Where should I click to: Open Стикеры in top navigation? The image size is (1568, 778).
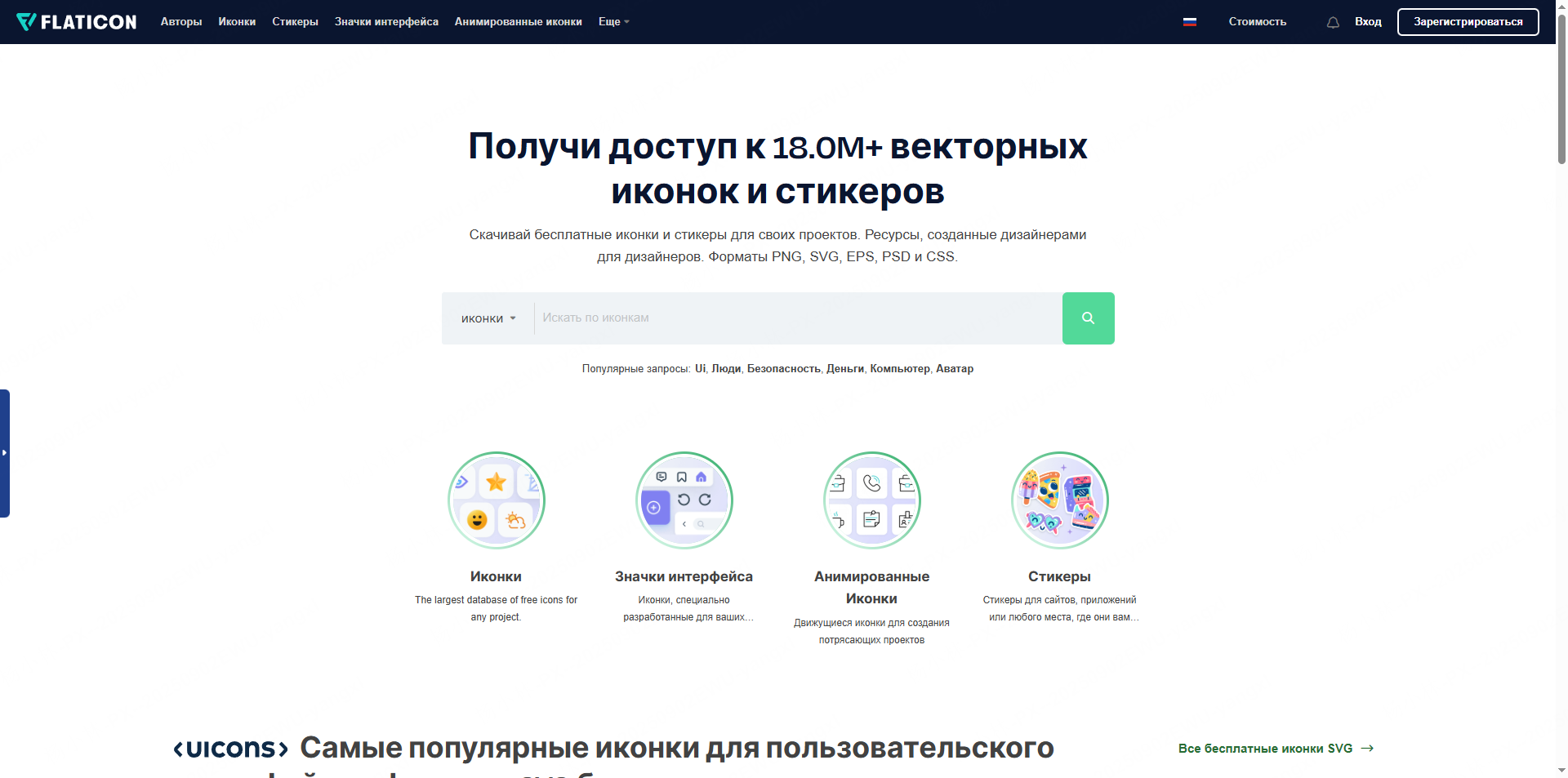pos(295,22)
